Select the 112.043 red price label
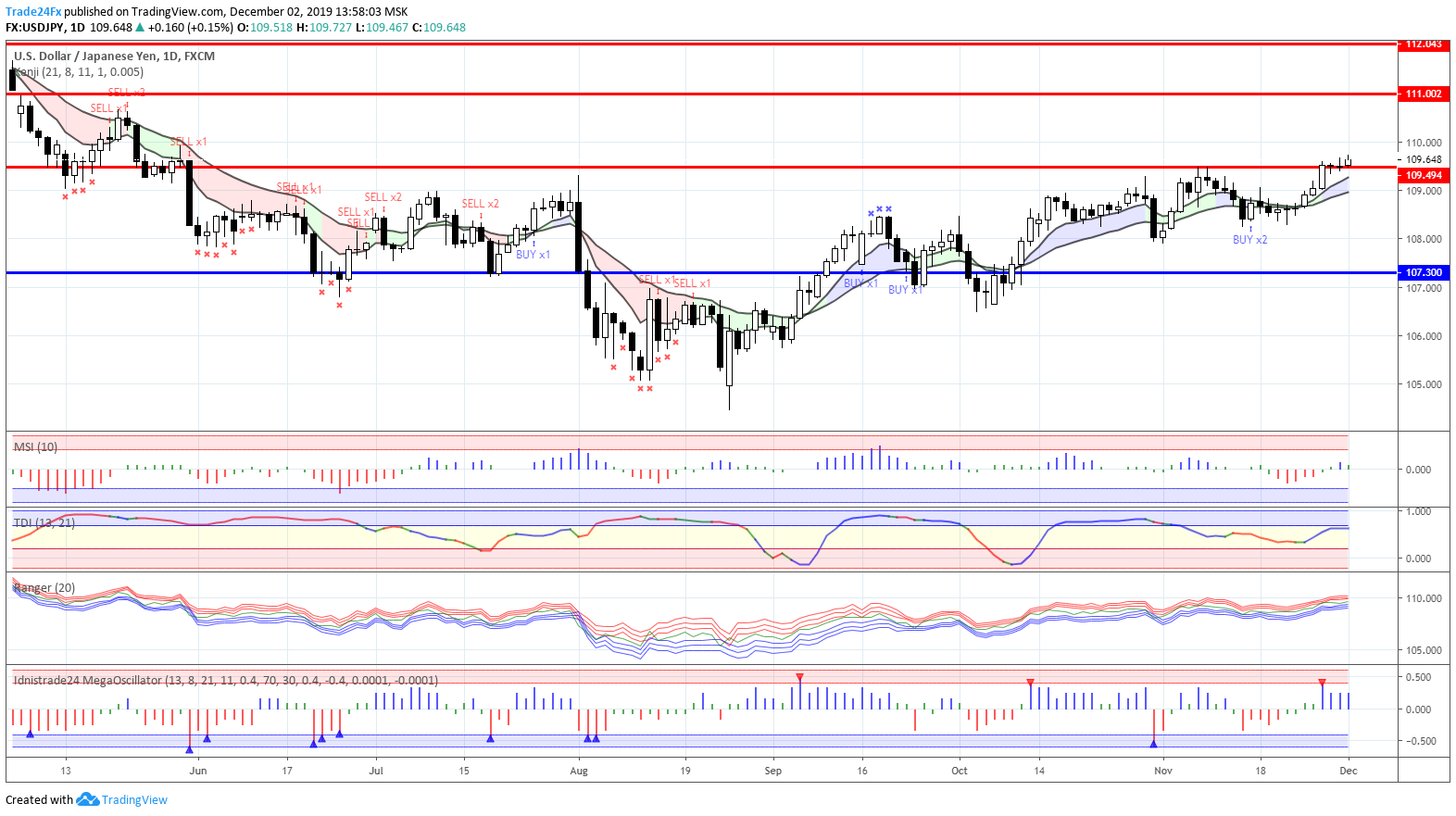Screen dimensions: 1456x816 tap(1424, 44)
